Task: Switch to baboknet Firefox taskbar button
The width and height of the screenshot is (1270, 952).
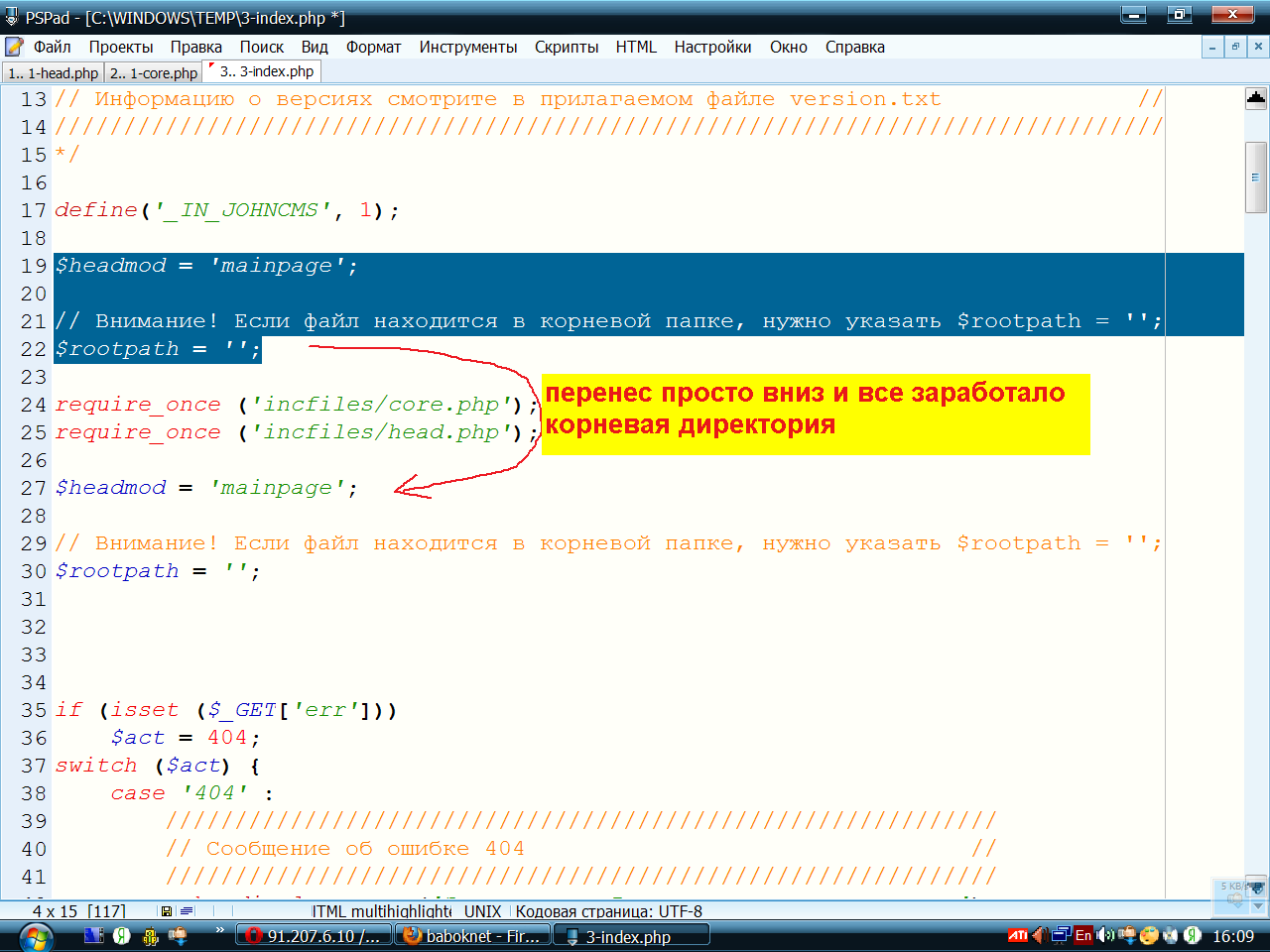Action: pyautogui.click(x=472, y=936)
